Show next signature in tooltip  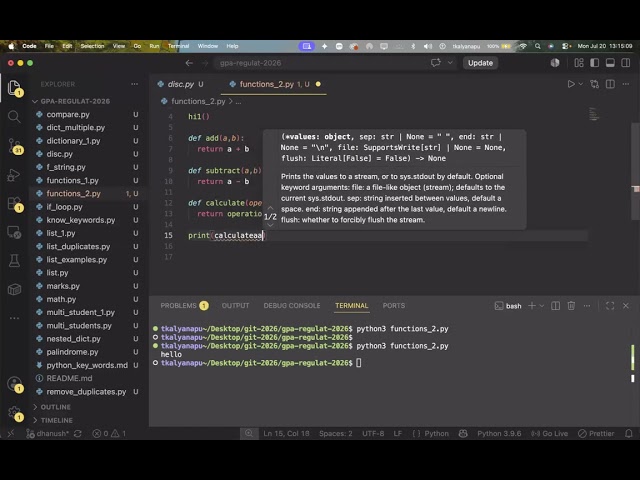click(270, 225)
